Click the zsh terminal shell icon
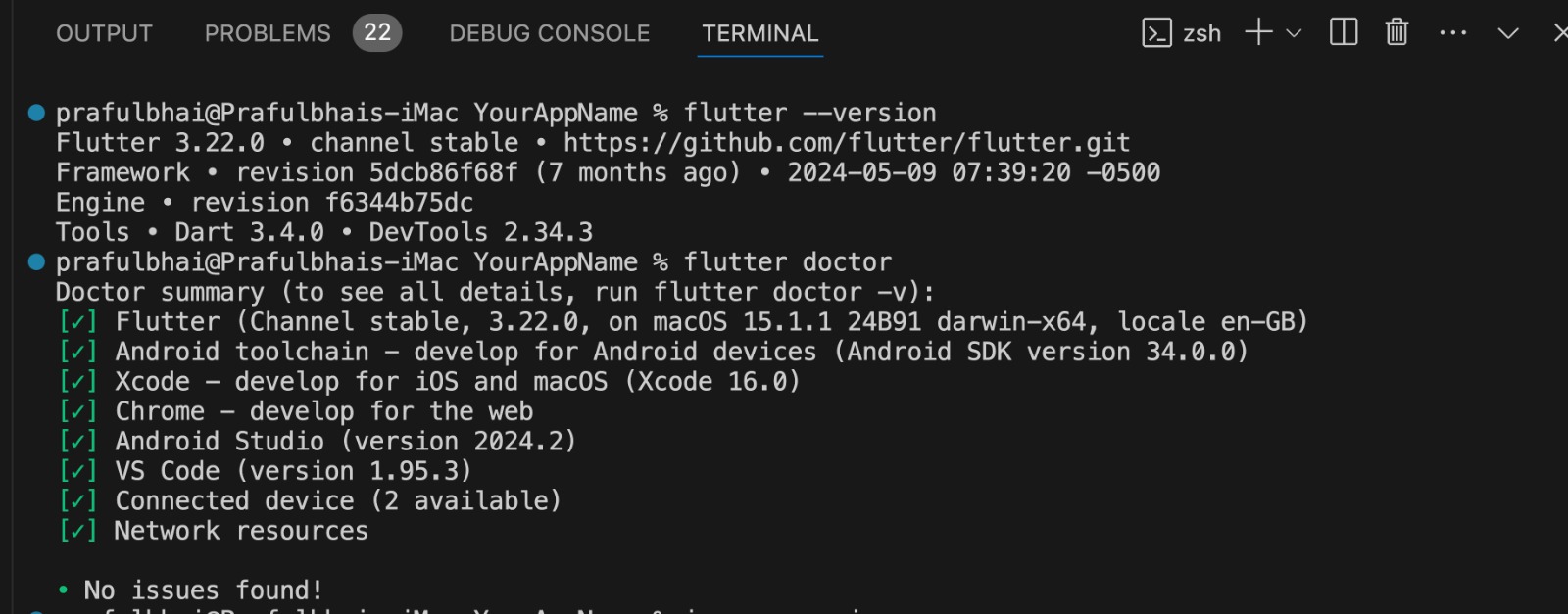The width and height of the screenshot is (1568, 614). pos(1156,33)
